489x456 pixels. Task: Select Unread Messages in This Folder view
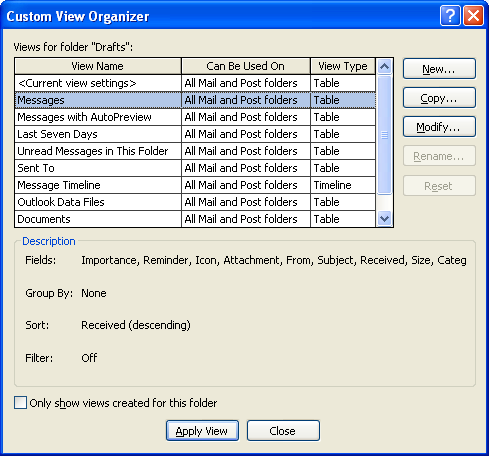click(x=195, y=151)
